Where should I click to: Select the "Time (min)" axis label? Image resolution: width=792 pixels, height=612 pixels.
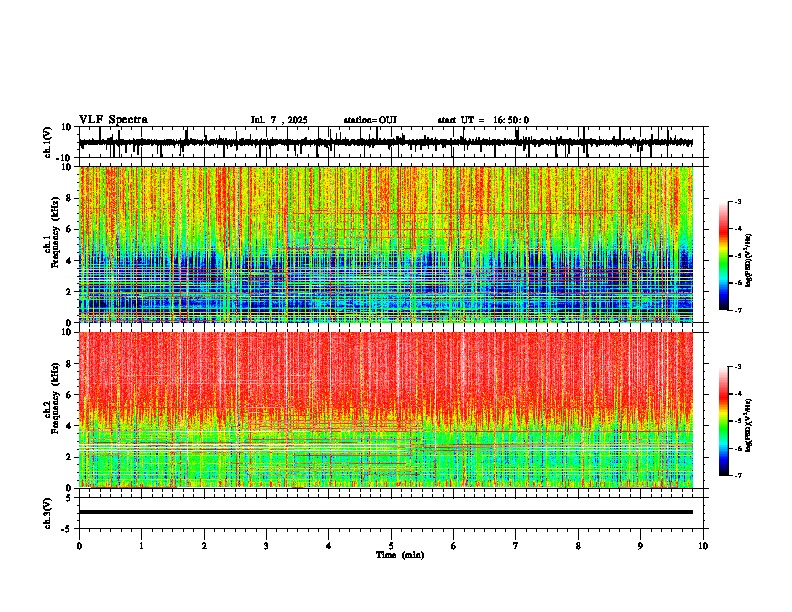[x=400, y=555]
